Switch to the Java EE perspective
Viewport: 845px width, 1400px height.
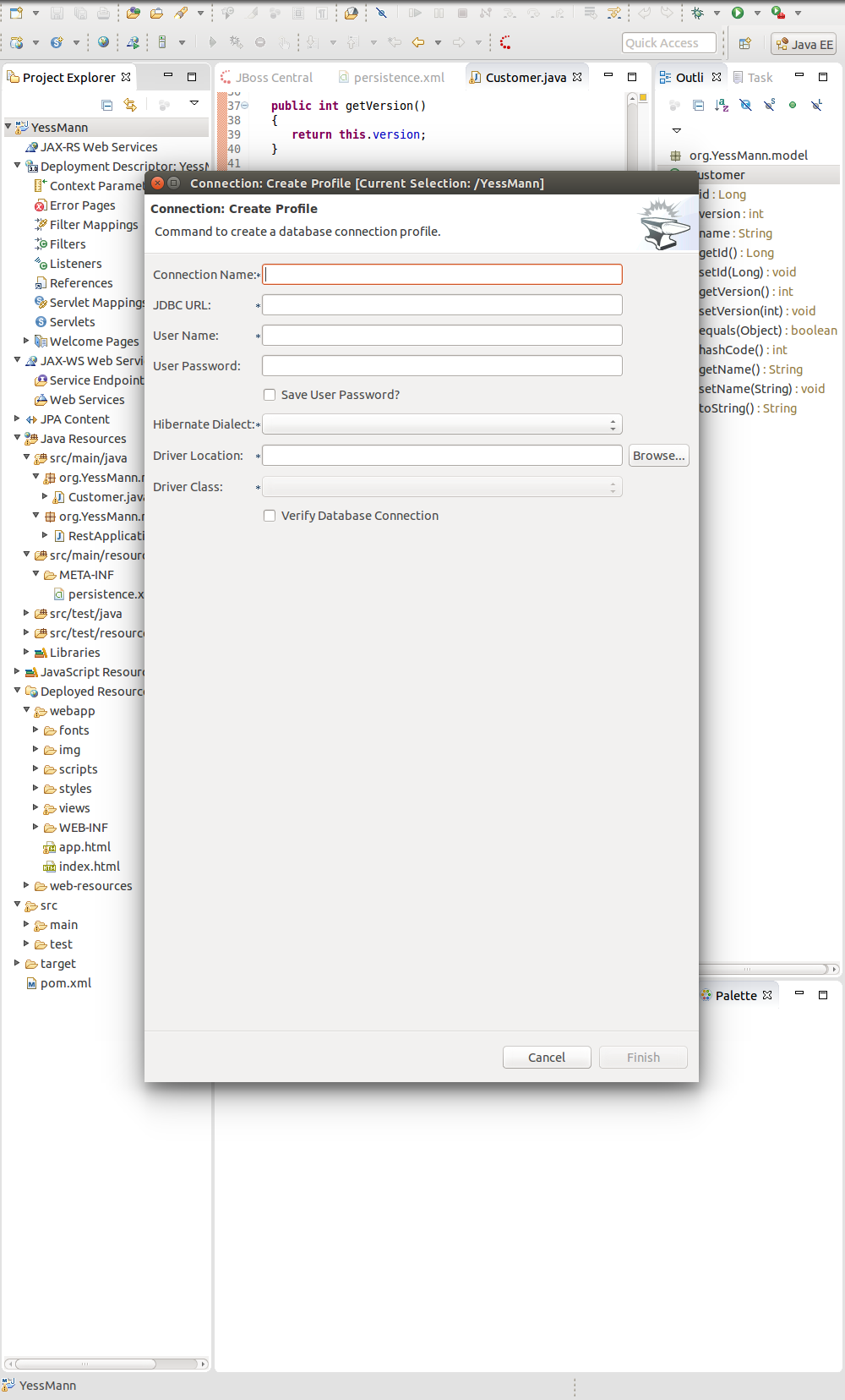point(804,44)
